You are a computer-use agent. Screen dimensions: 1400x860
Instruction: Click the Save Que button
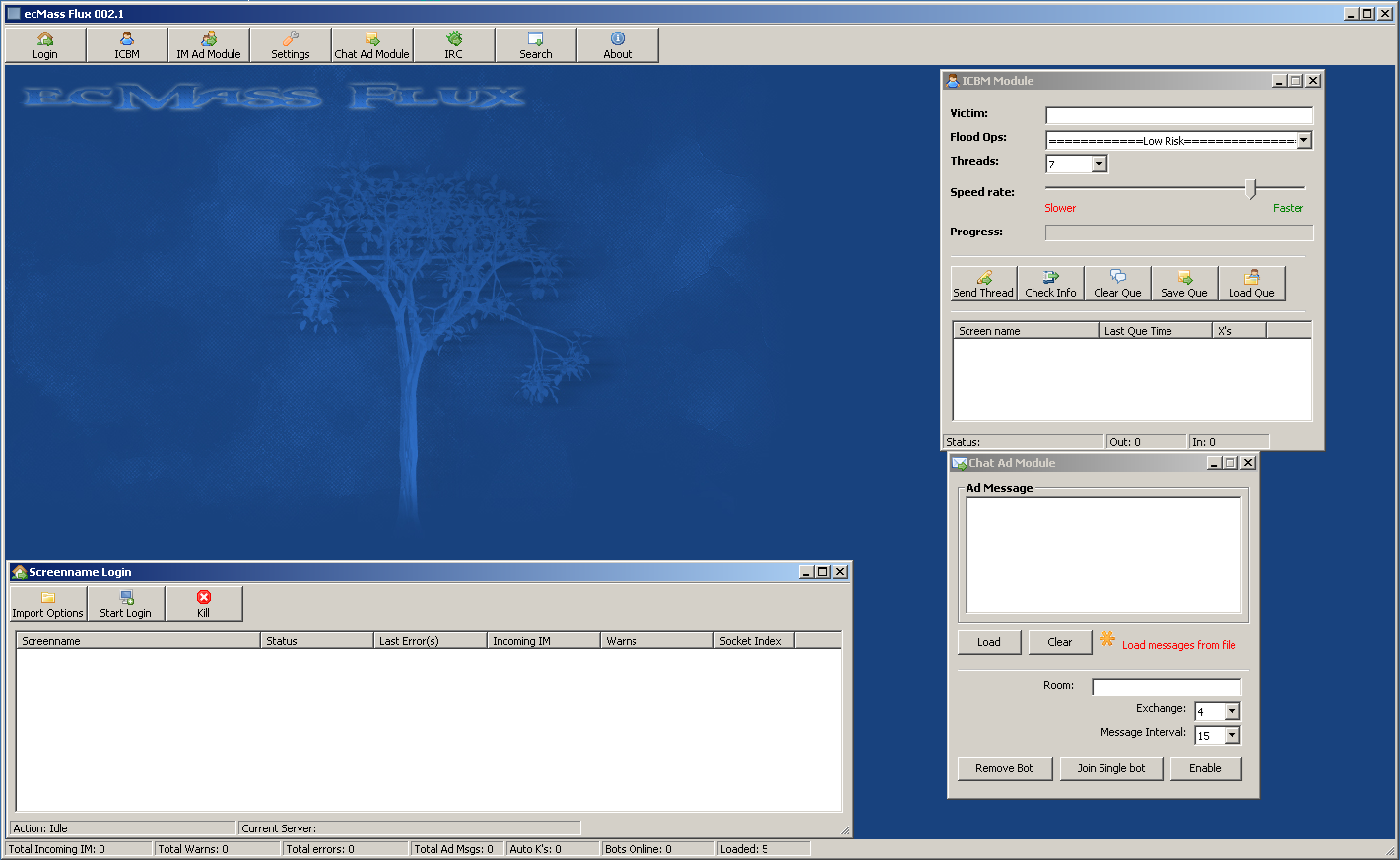tap(1184, 284)
